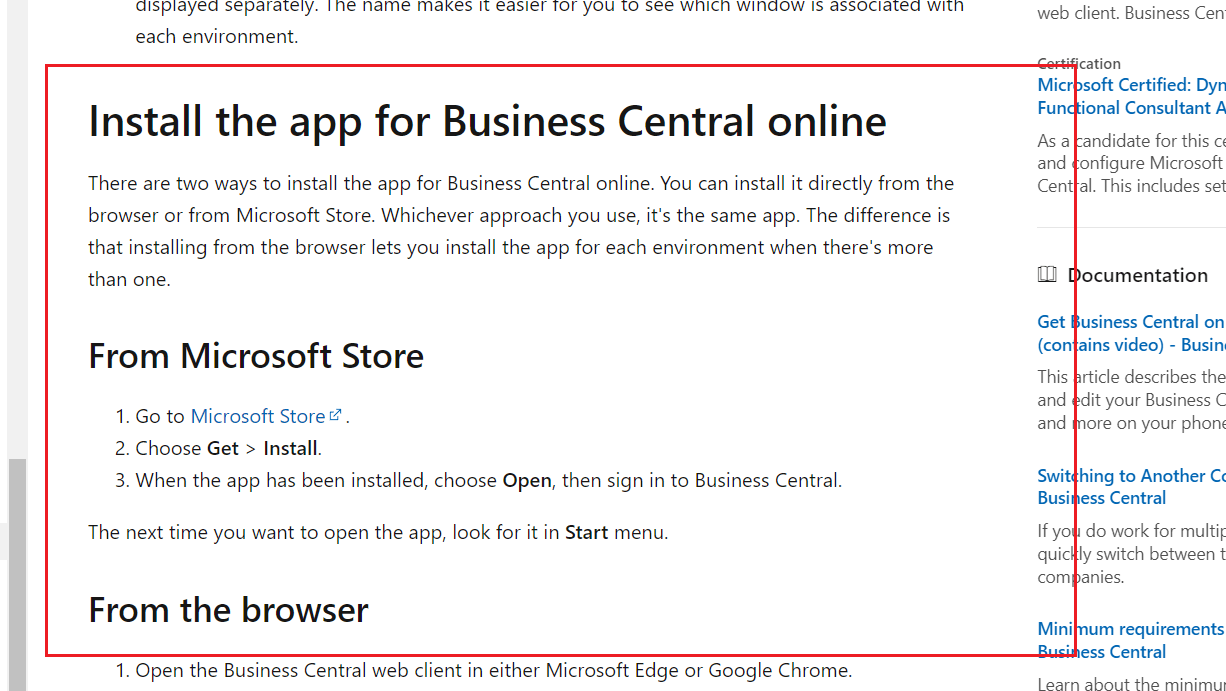1226x691 pixels.
Task: Open Switching to Another Company article link
Action: coord(1131,487)
